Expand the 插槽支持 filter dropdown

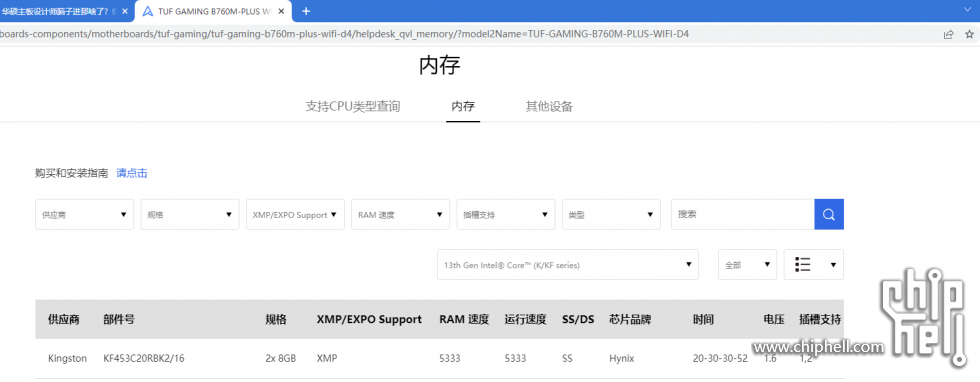coord(506,214)
